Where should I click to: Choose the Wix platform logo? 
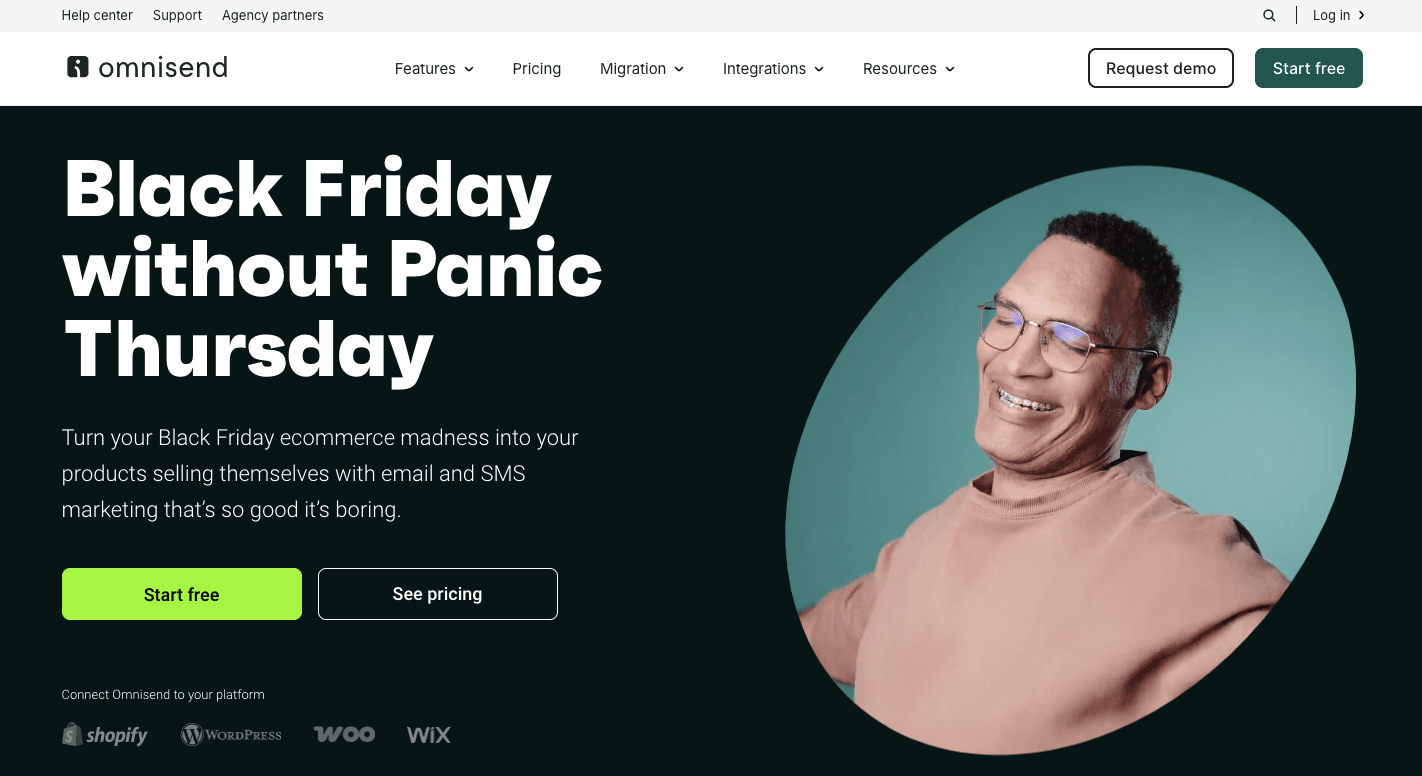click(x=429, y=735)
